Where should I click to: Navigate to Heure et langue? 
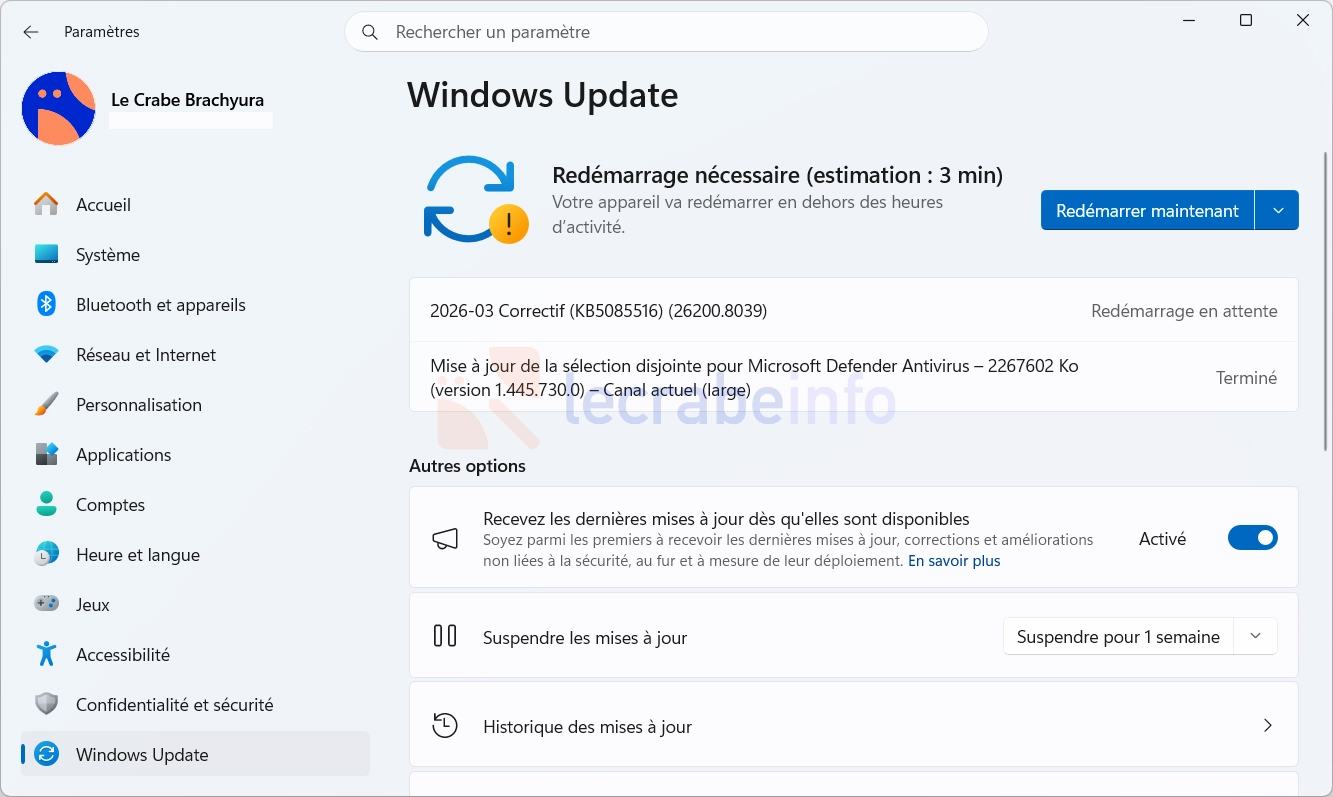click(138, 555)
